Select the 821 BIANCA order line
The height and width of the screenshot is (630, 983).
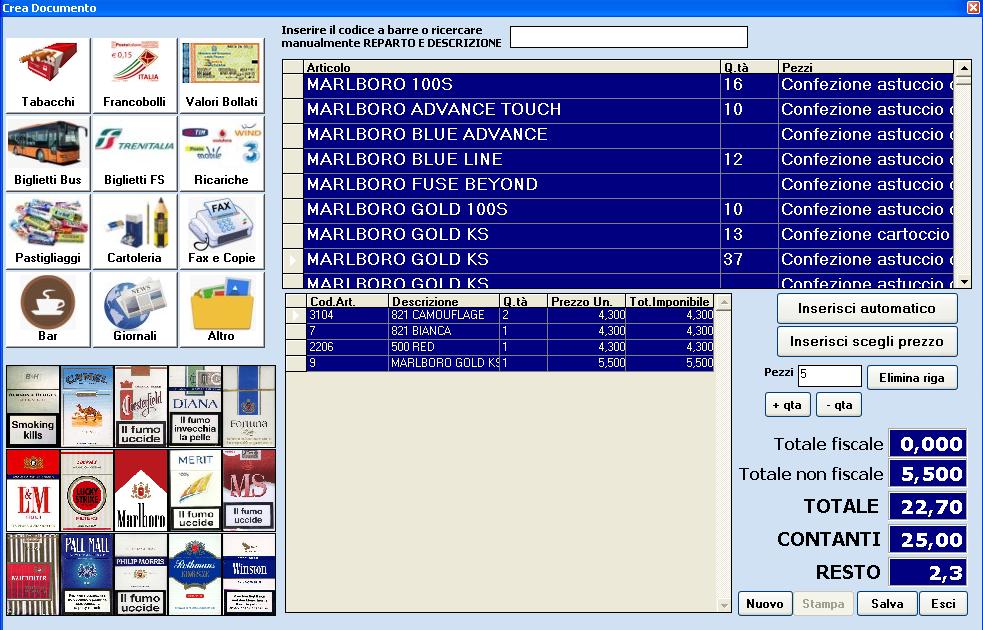point(500,331)
